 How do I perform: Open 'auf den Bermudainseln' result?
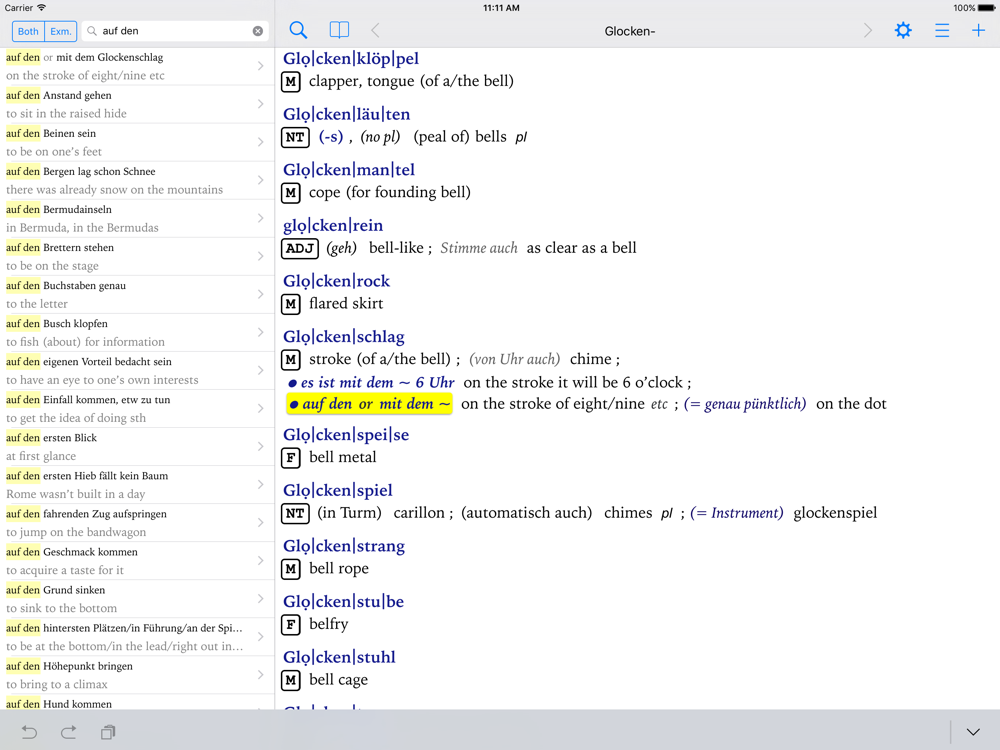click(x=137, y=218)
